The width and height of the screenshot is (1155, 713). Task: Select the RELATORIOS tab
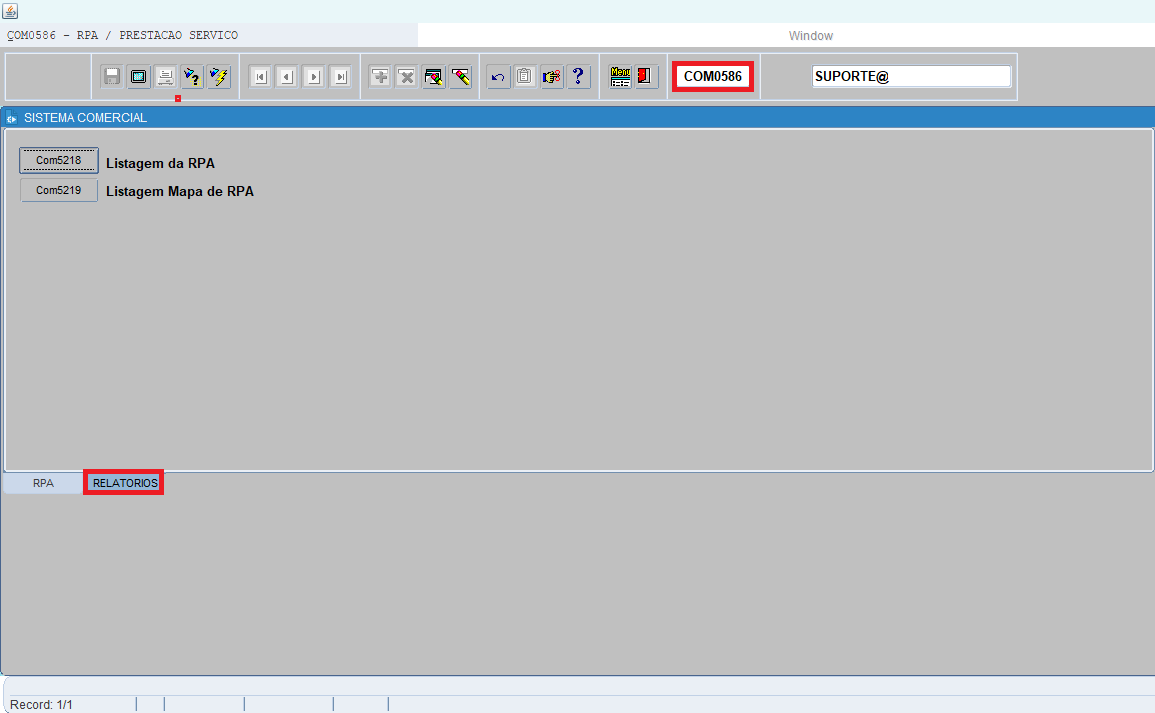pos(124,483)
